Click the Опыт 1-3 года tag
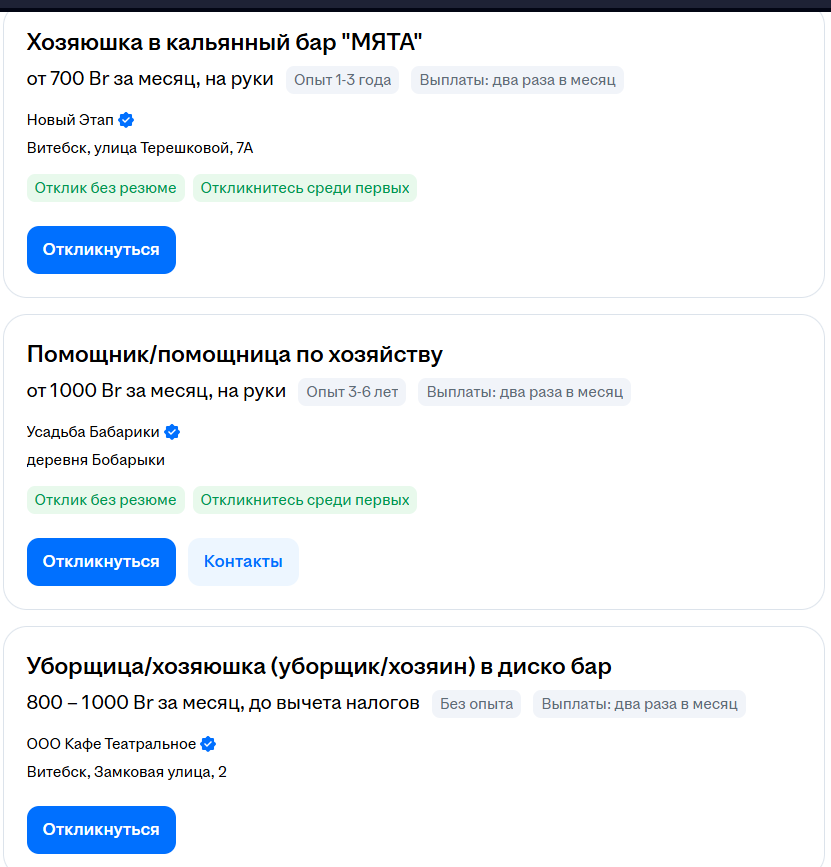 (342, 80)
